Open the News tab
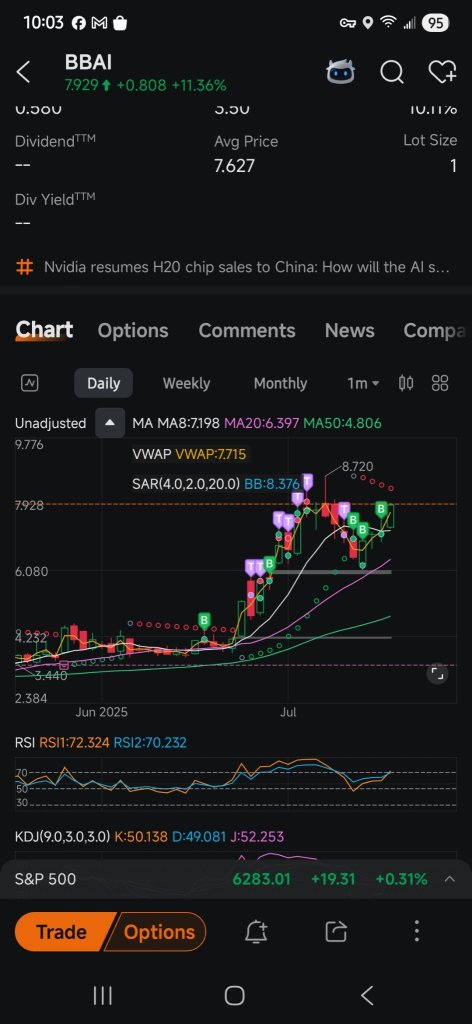 click(349, 330)
